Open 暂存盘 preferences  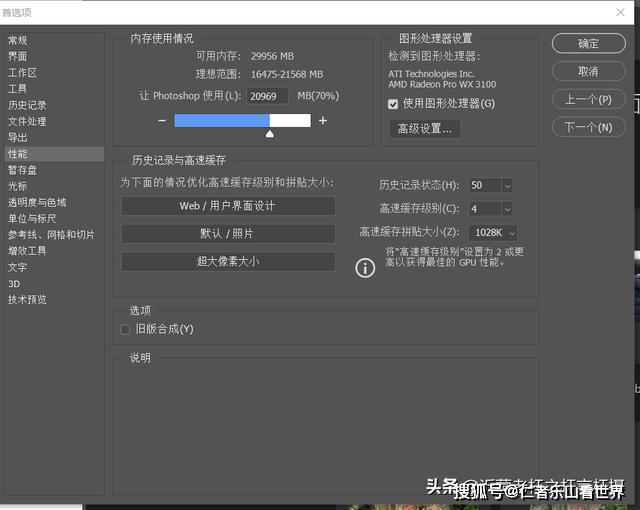[22, 170]
